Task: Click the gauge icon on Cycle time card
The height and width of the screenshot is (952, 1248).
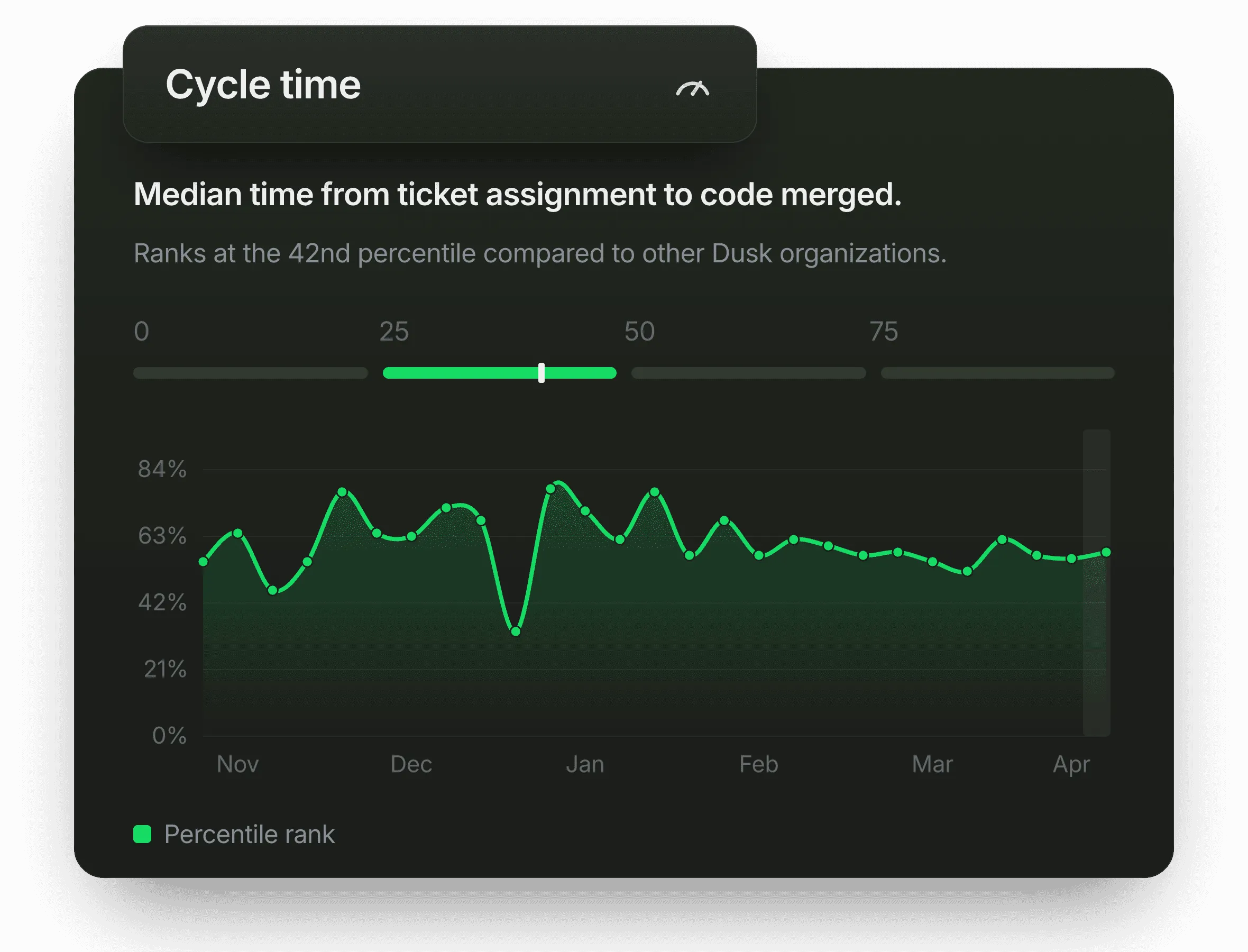Action: [x=692, y=89]
